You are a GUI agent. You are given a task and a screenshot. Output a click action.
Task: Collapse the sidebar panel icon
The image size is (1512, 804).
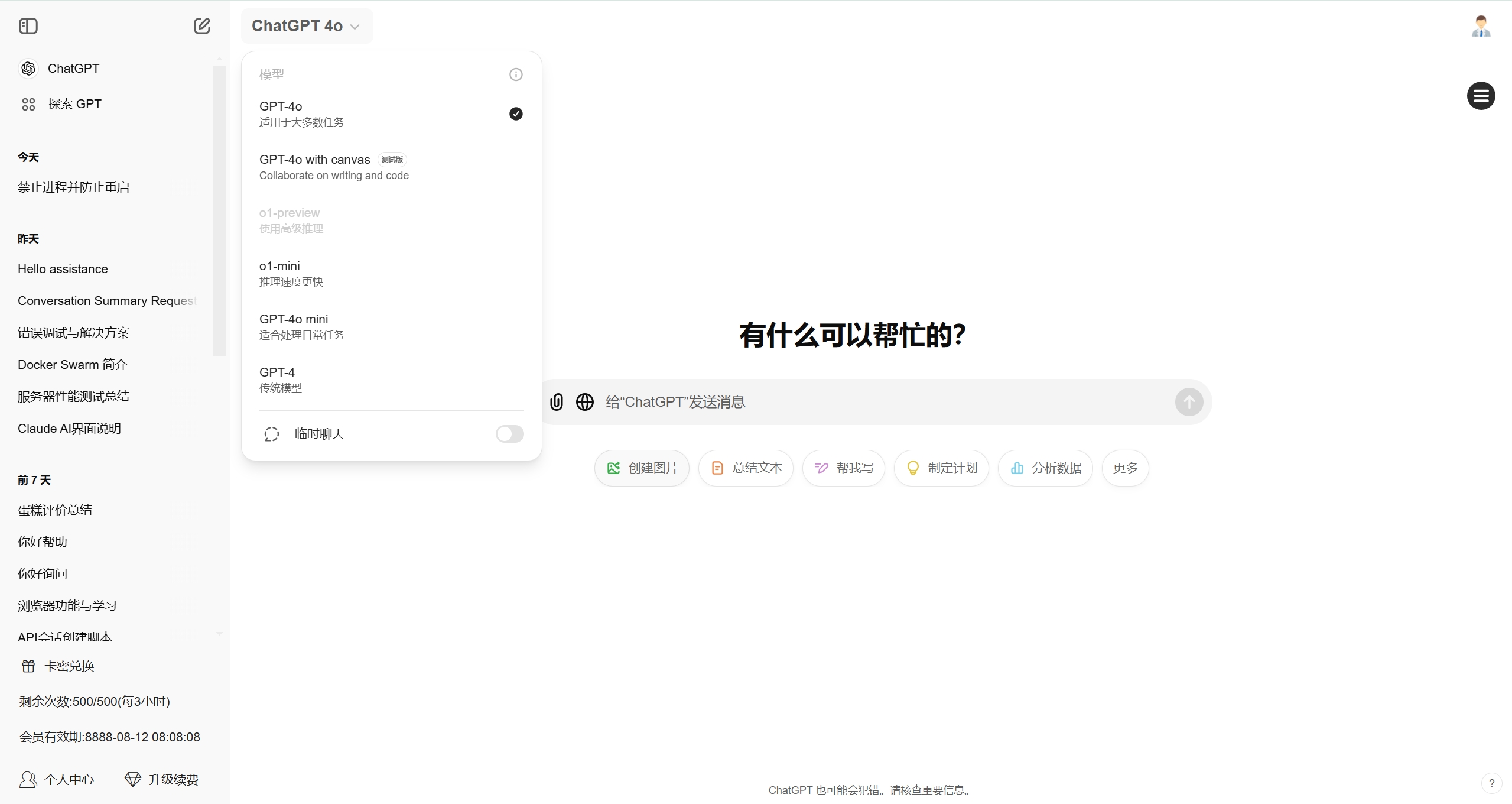click(x=28, y=26)
